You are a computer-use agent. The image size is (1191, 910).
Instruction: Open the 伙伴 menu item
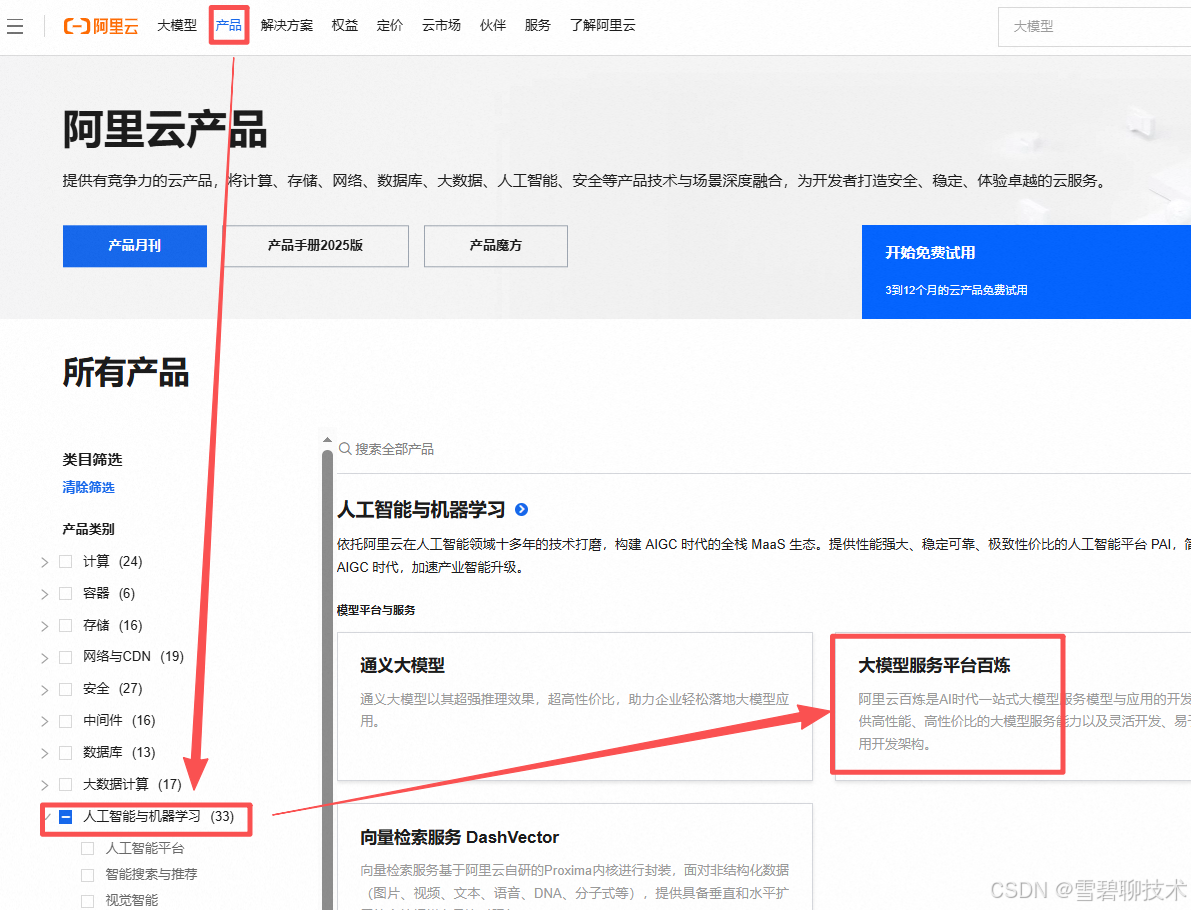pos(493,26)
